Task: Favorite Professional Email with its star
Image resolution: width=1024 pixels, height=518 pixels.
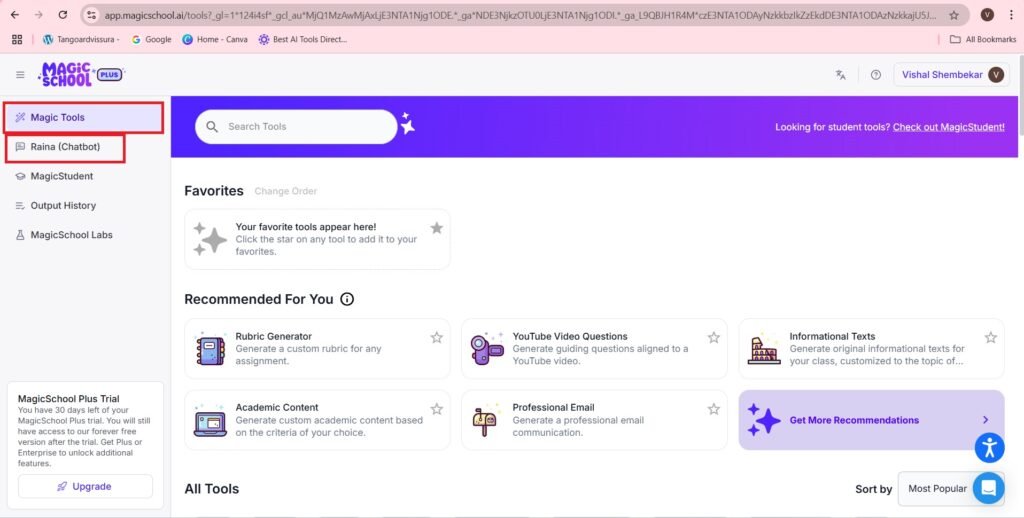Action: [x=714, y=410]
